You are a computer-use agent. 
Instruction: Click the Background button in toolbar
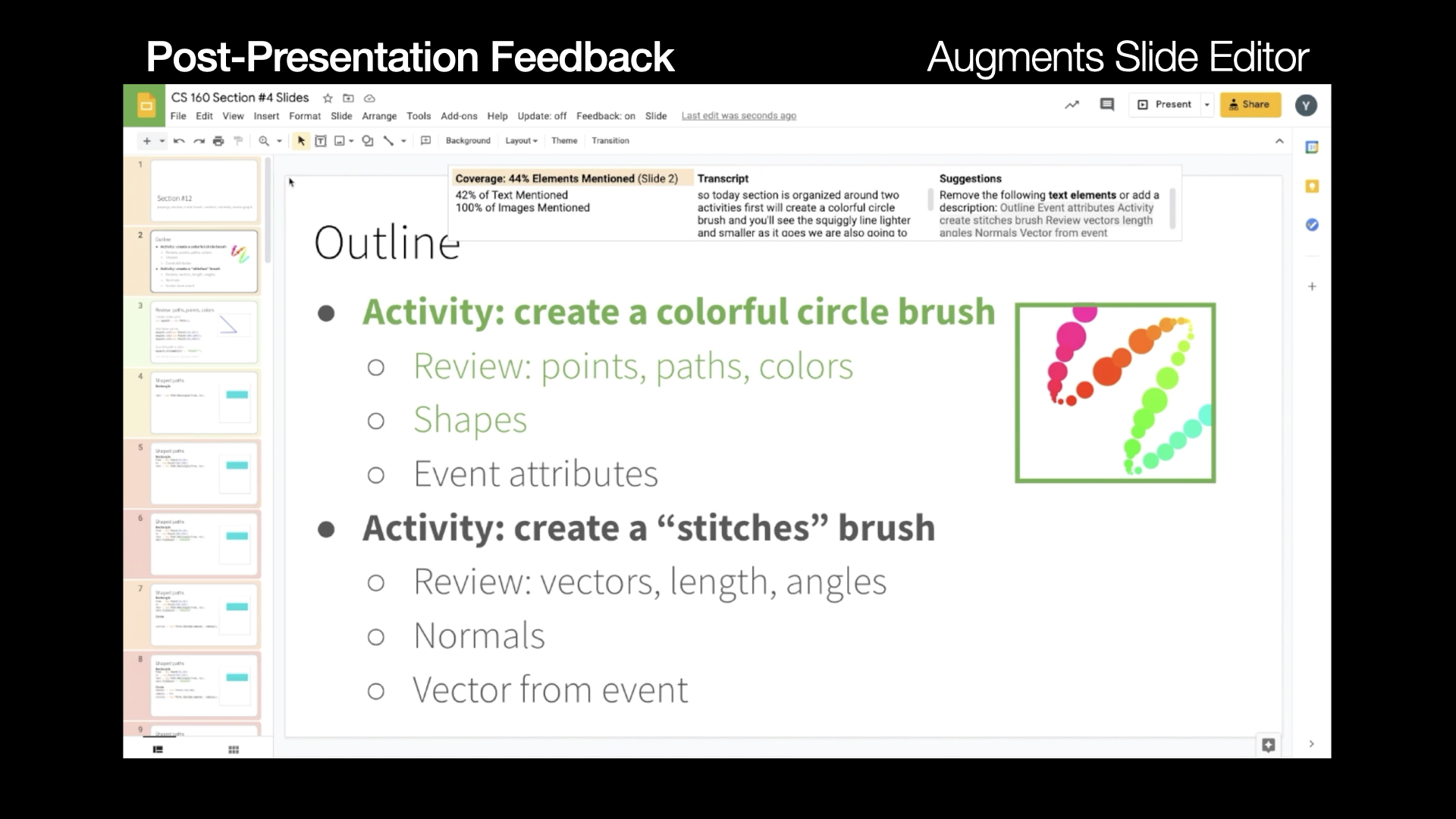(467, 140)
